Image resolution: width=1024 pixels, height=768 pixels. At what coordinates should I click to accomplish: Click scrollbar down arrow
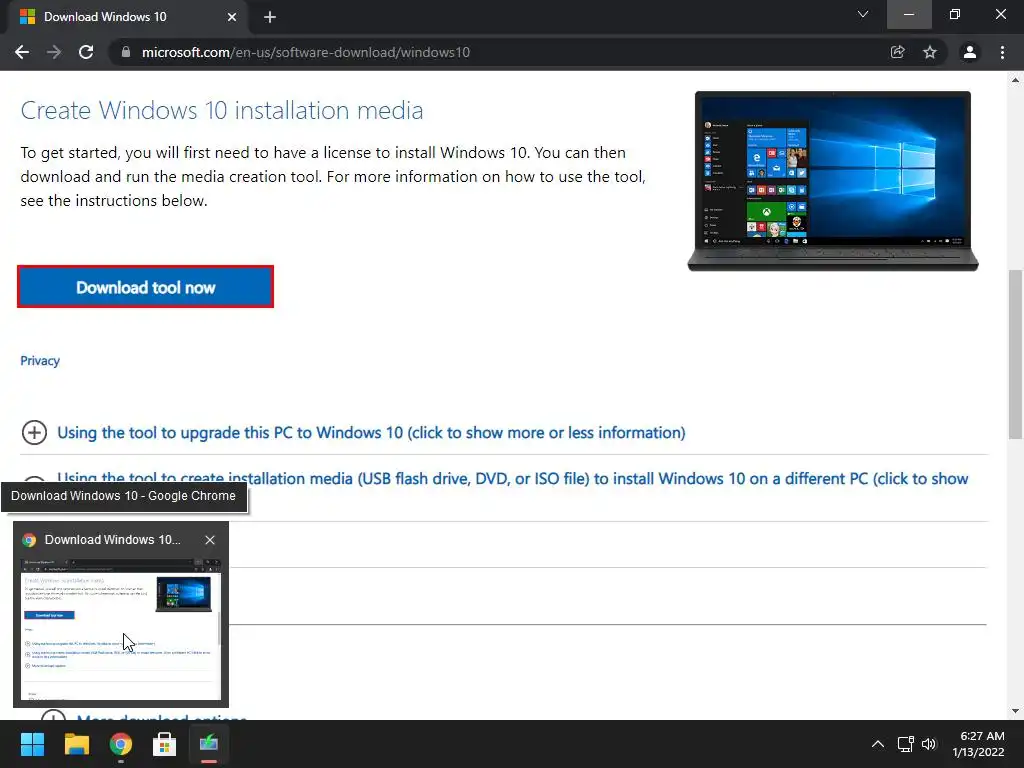pos(1015,711)
